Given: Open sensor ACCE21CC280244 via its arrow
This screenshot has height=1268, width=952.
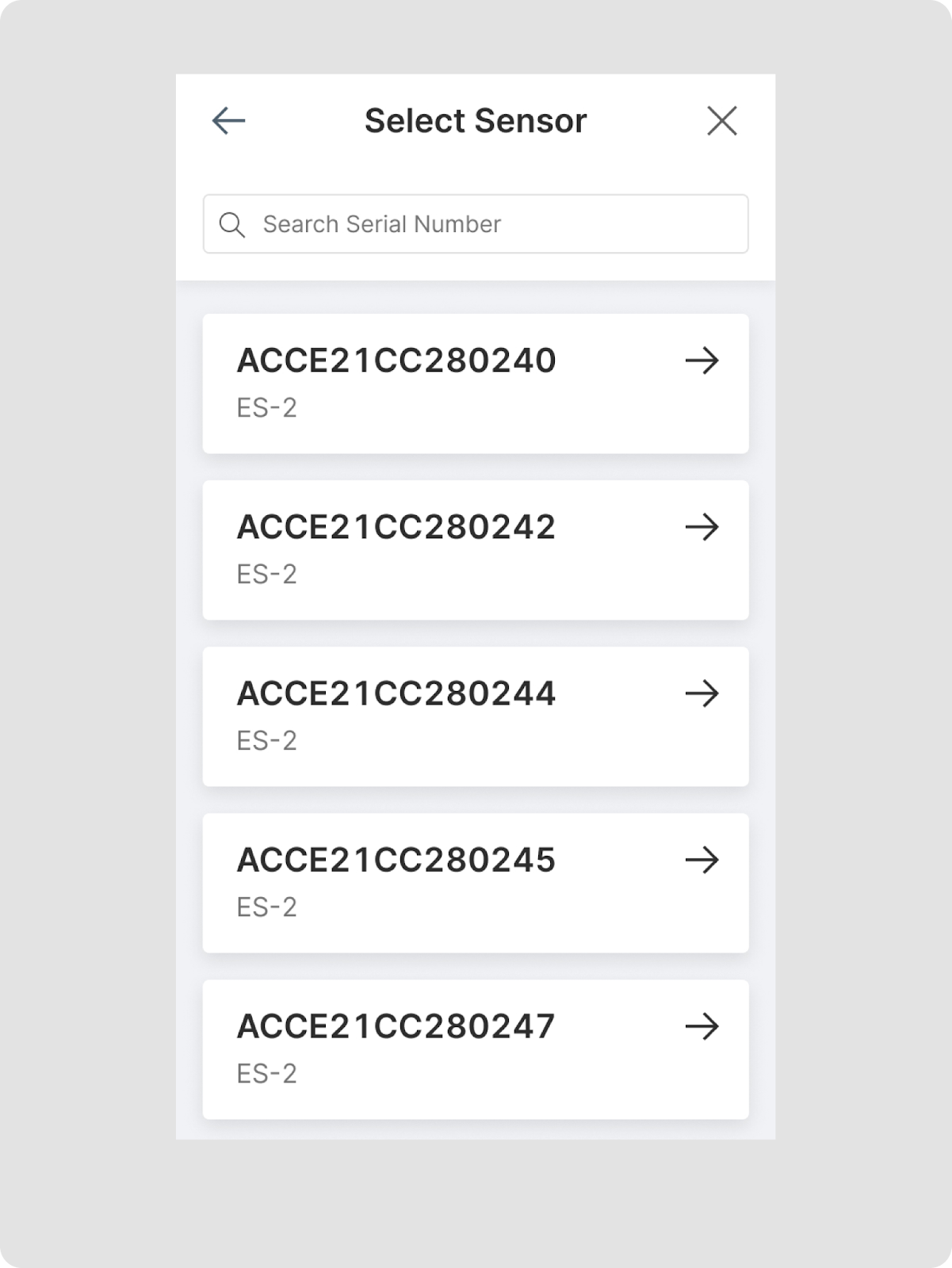Looking at the screenshot, I should (x=702, y=693).
